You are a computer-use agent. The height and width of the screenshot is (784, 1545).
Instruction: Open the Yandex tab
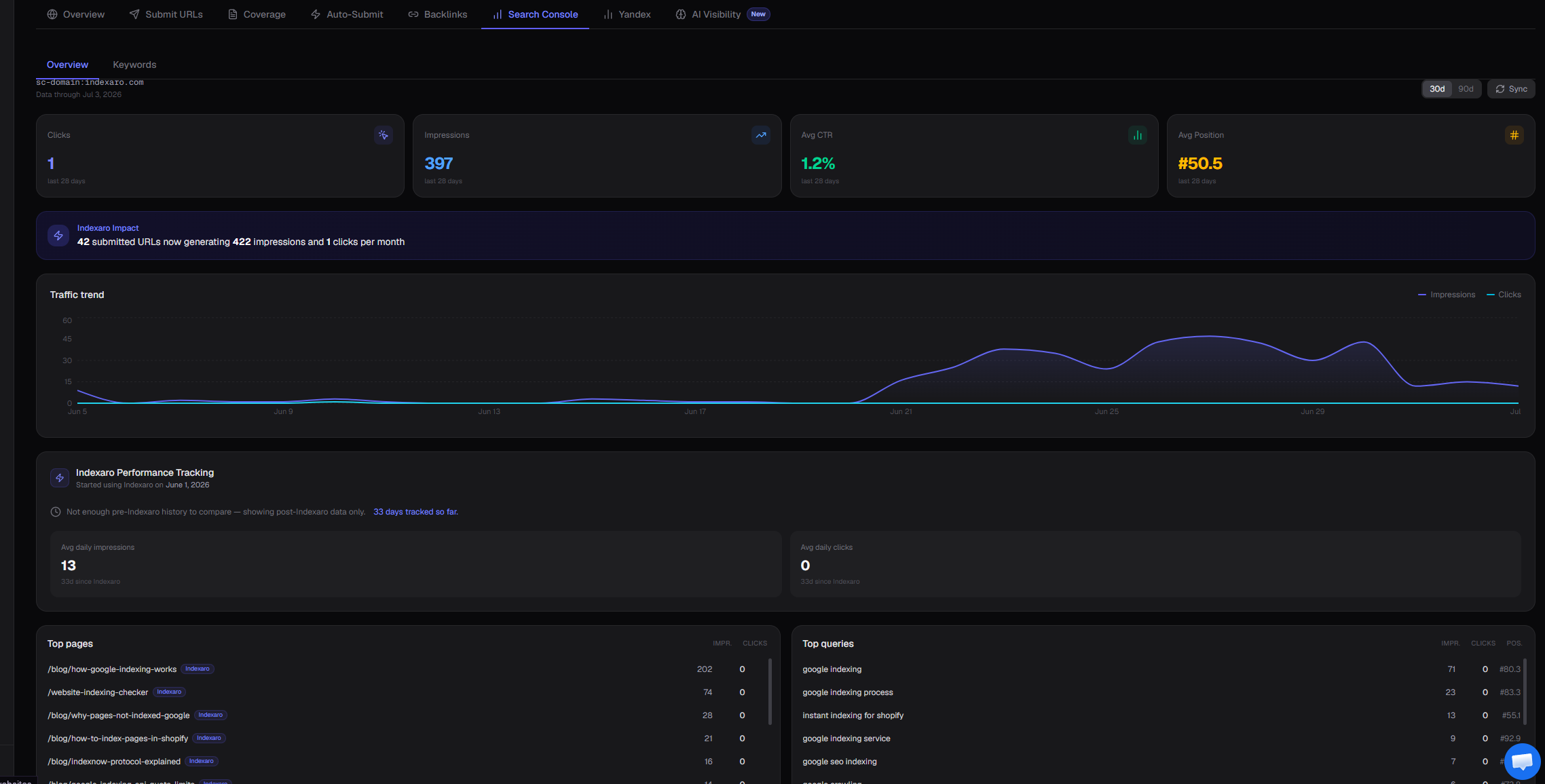pos(627,14)
